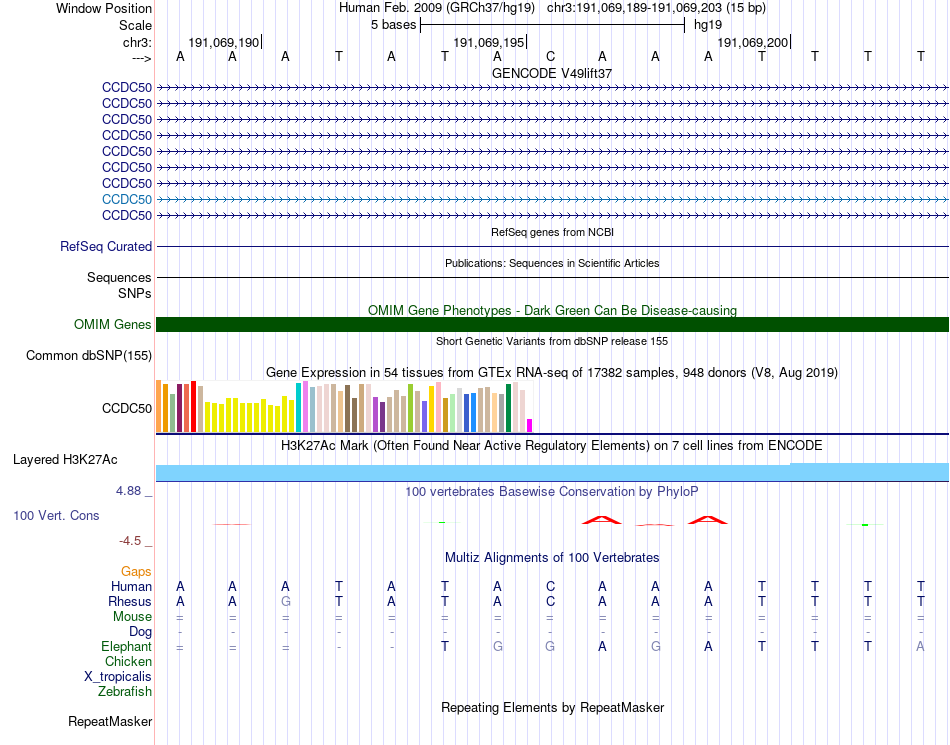Click the RepeatMasker track label
The width and height of the screenshot is (950, 745).
110,721
